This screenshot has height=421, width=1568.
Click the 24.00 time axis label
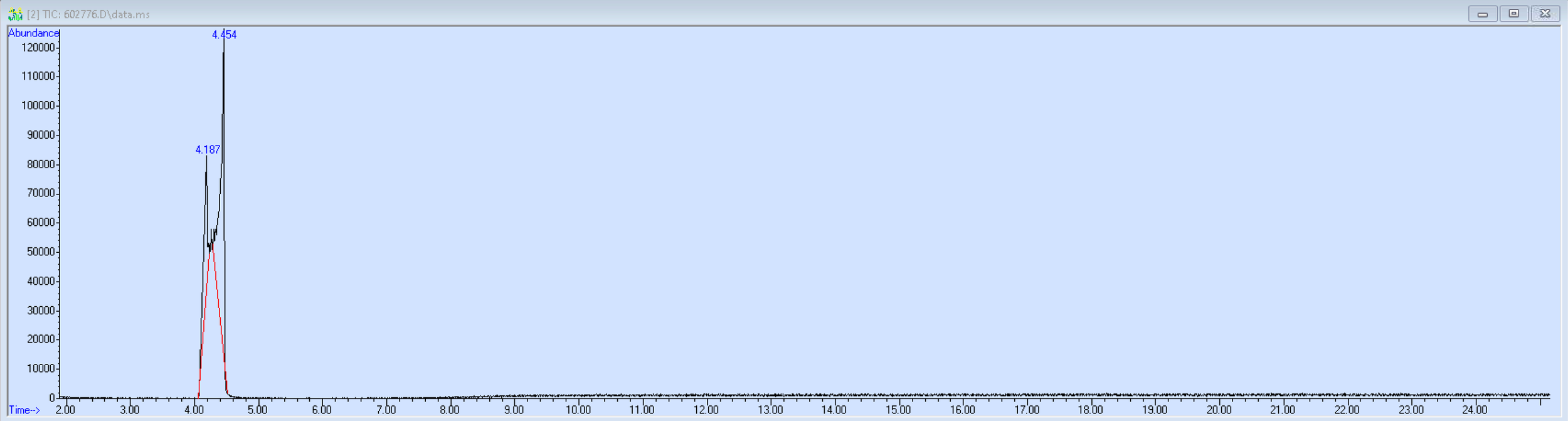pos(1475,410)
